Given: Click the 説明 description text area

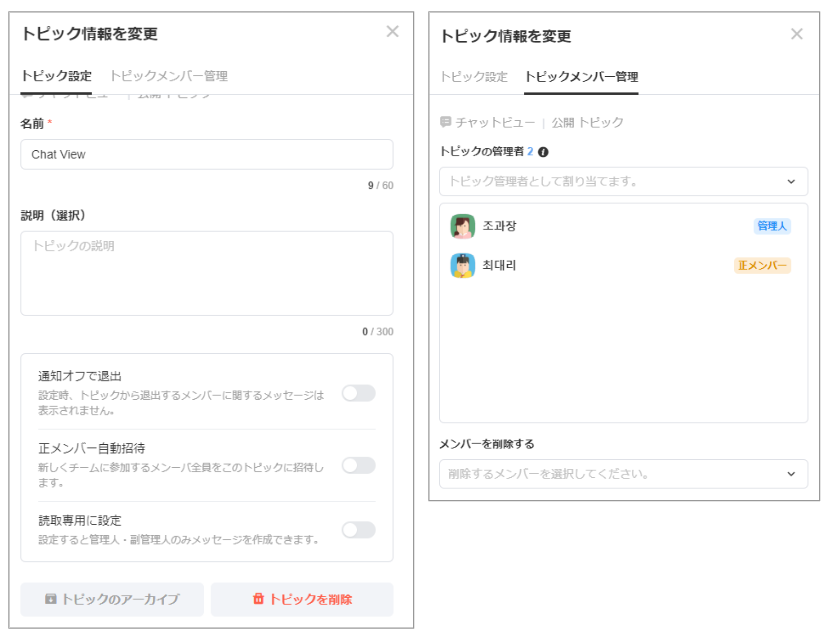Looking at the screenshot, I should [x=206, y=273].
